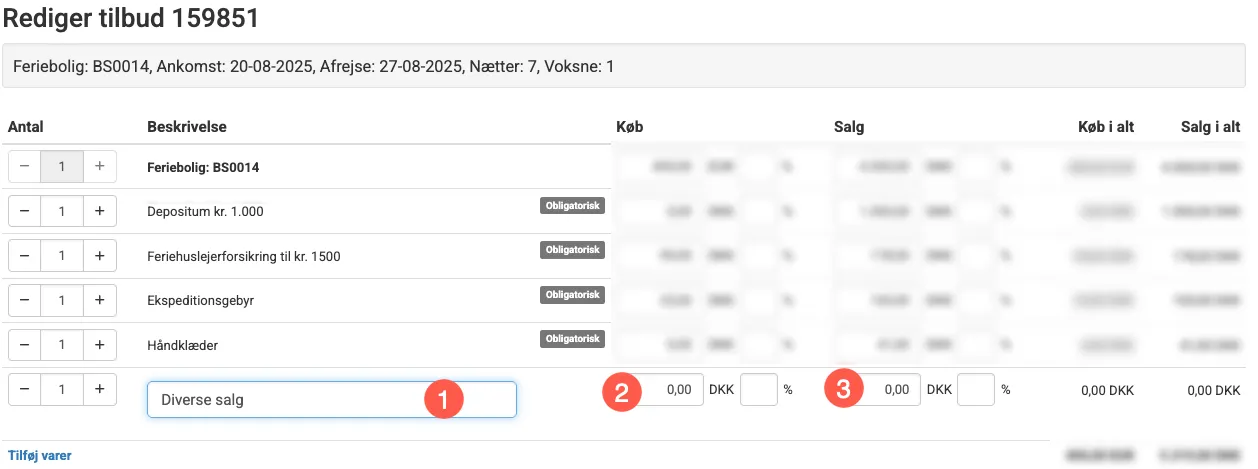Decrease quantity for Diverse salg row
This screenshot has width=1258, height=469.
point(25,389)
